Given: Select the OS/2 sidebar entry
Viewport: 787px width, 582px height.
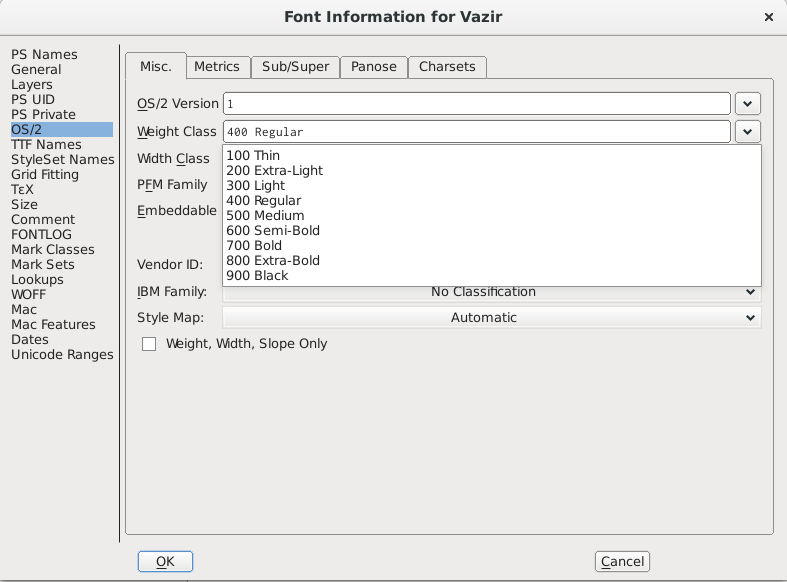Looking at the screenshot, I should click(x=62, y=129).
